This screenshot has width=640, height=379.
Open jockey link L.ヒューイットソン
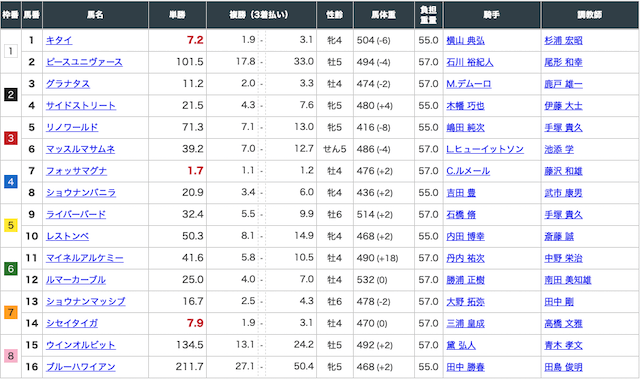click(485, 149)
